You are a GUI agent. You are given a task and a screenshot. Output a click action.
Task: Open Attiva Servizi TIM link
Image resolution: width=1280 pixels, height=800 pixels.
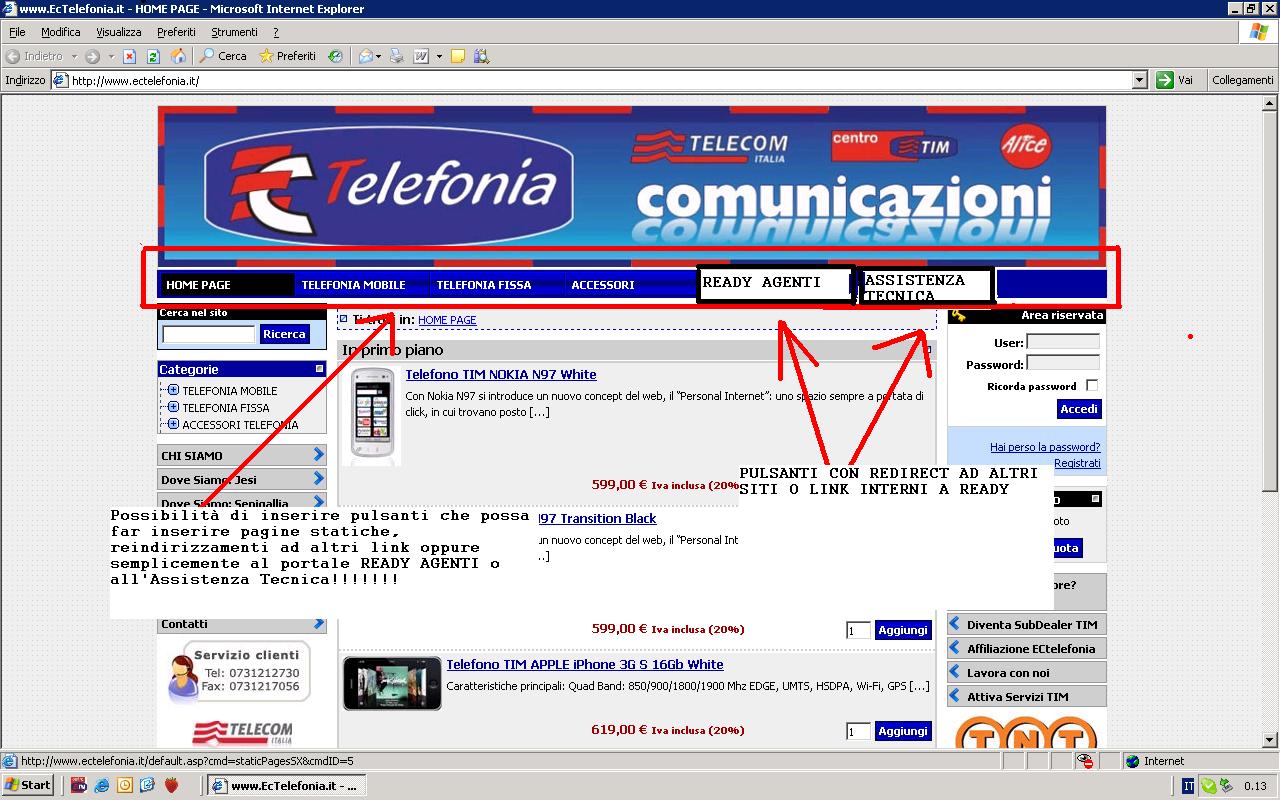coord(1027,697)
